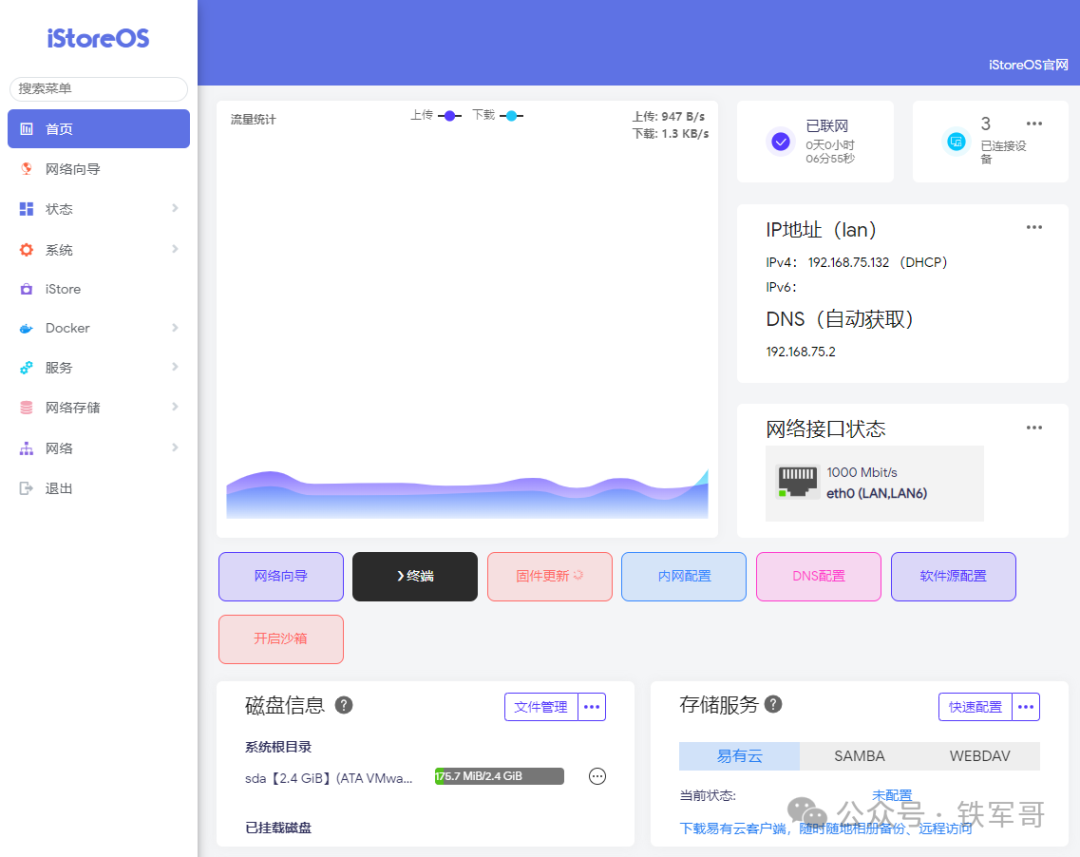Click the 退出 logout icon

point(26,488)
